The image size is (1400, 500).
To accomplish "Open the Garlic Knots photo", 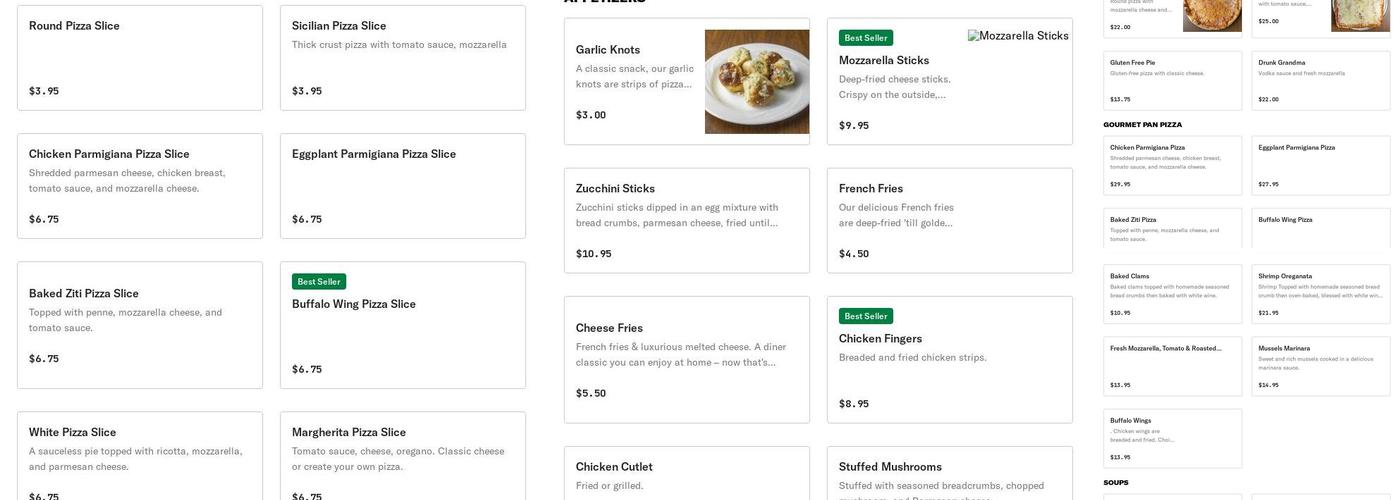I will pos(757,81).
